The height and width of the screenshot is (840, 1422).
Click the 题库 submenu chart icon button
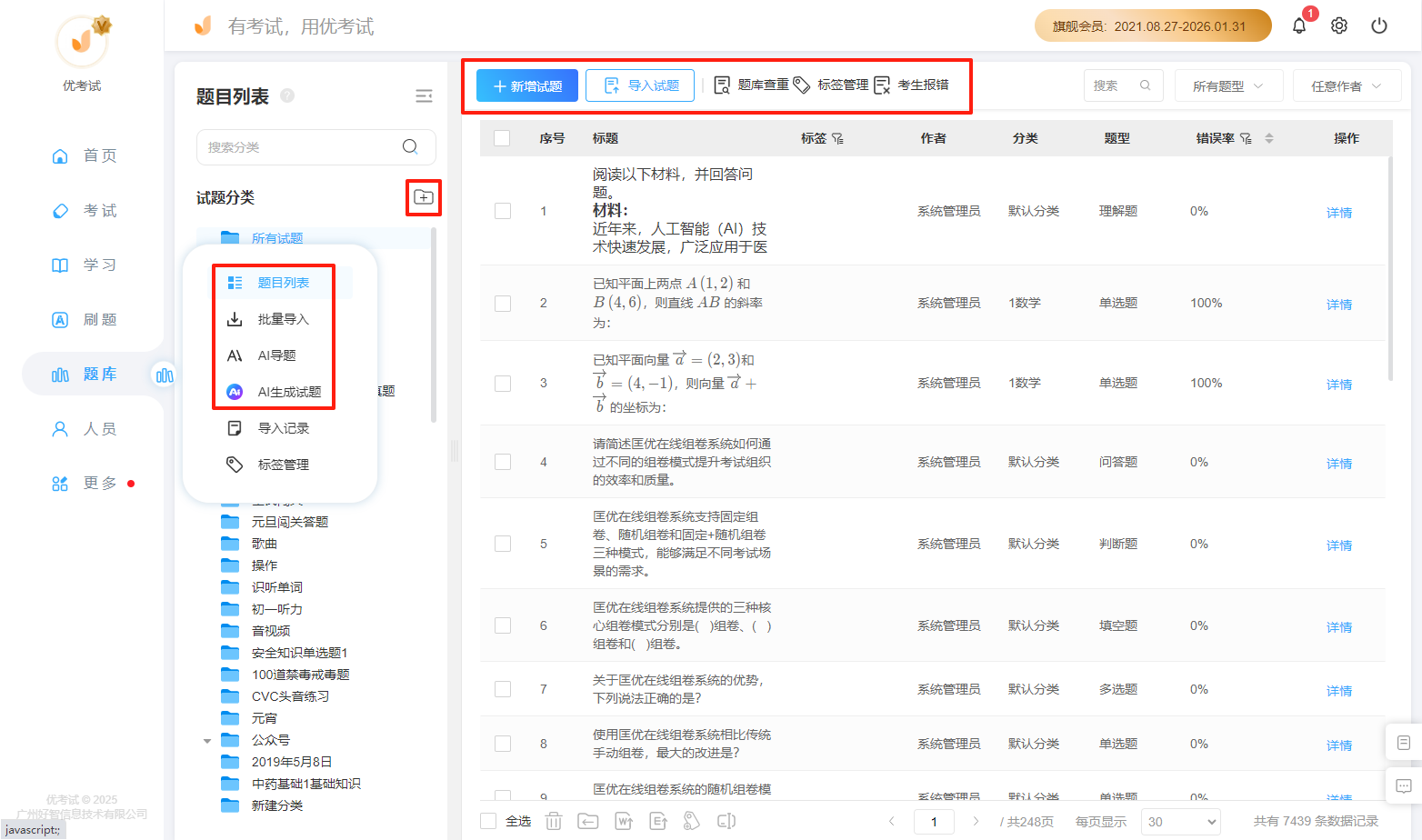click(165, 375)
